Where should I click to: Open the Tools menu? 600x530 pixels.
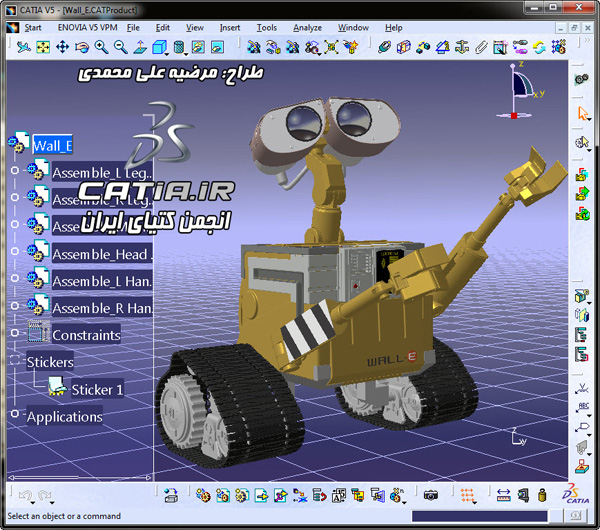(x=267, y=28)
